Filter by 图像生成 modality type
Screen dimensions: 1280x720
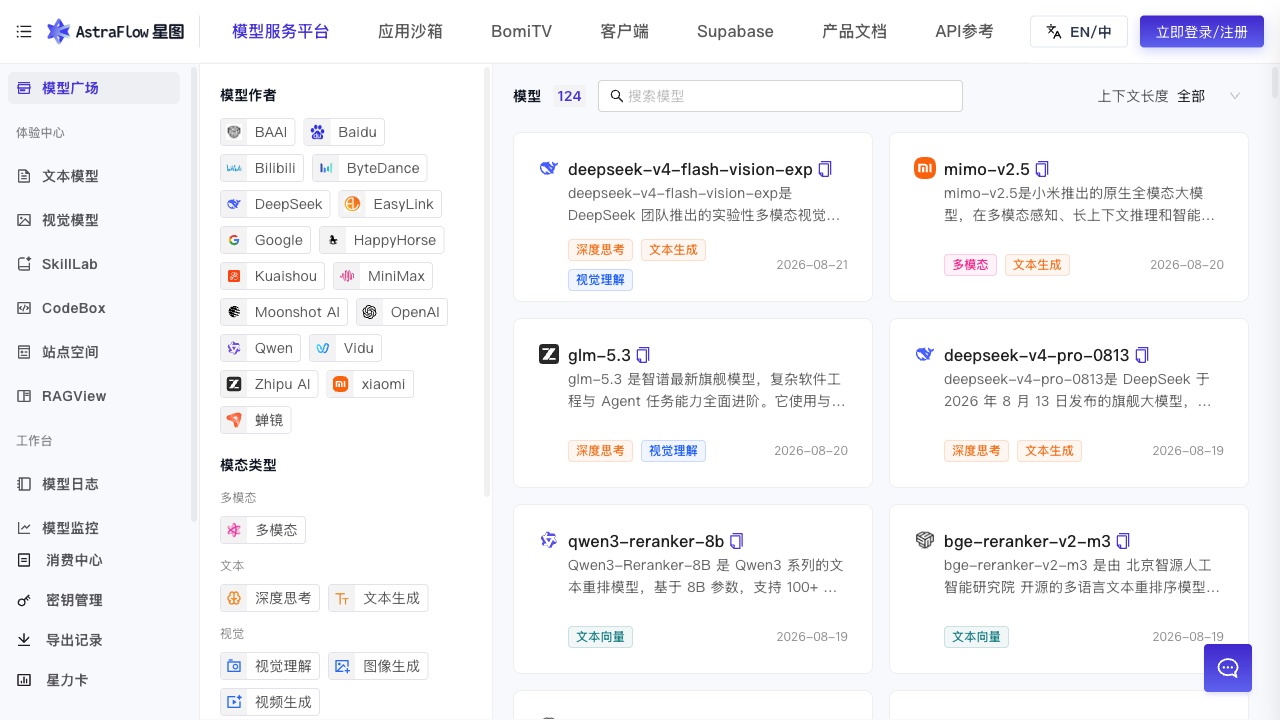378,666
